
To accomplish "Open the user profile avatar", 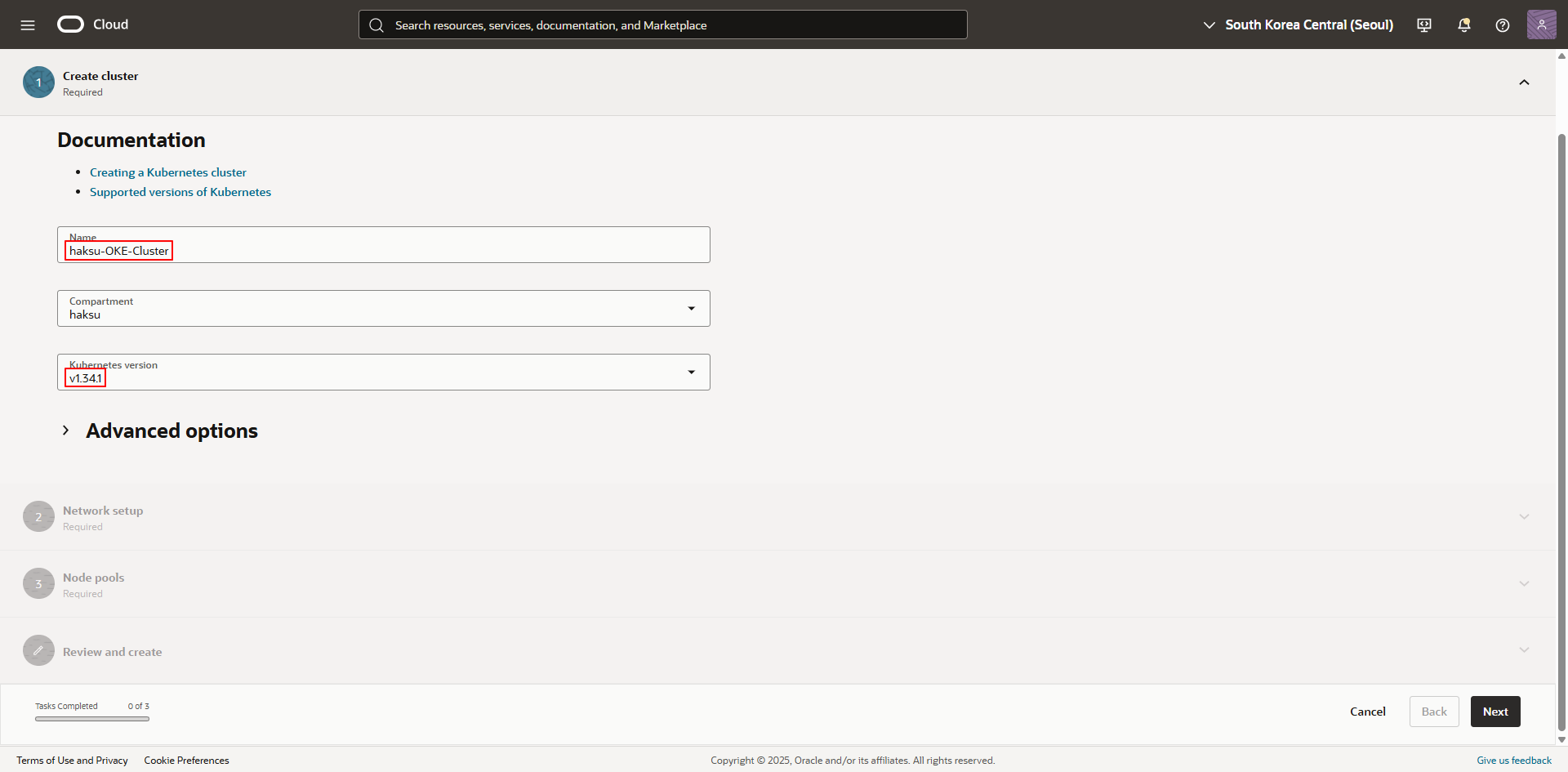I will 1541,25.
